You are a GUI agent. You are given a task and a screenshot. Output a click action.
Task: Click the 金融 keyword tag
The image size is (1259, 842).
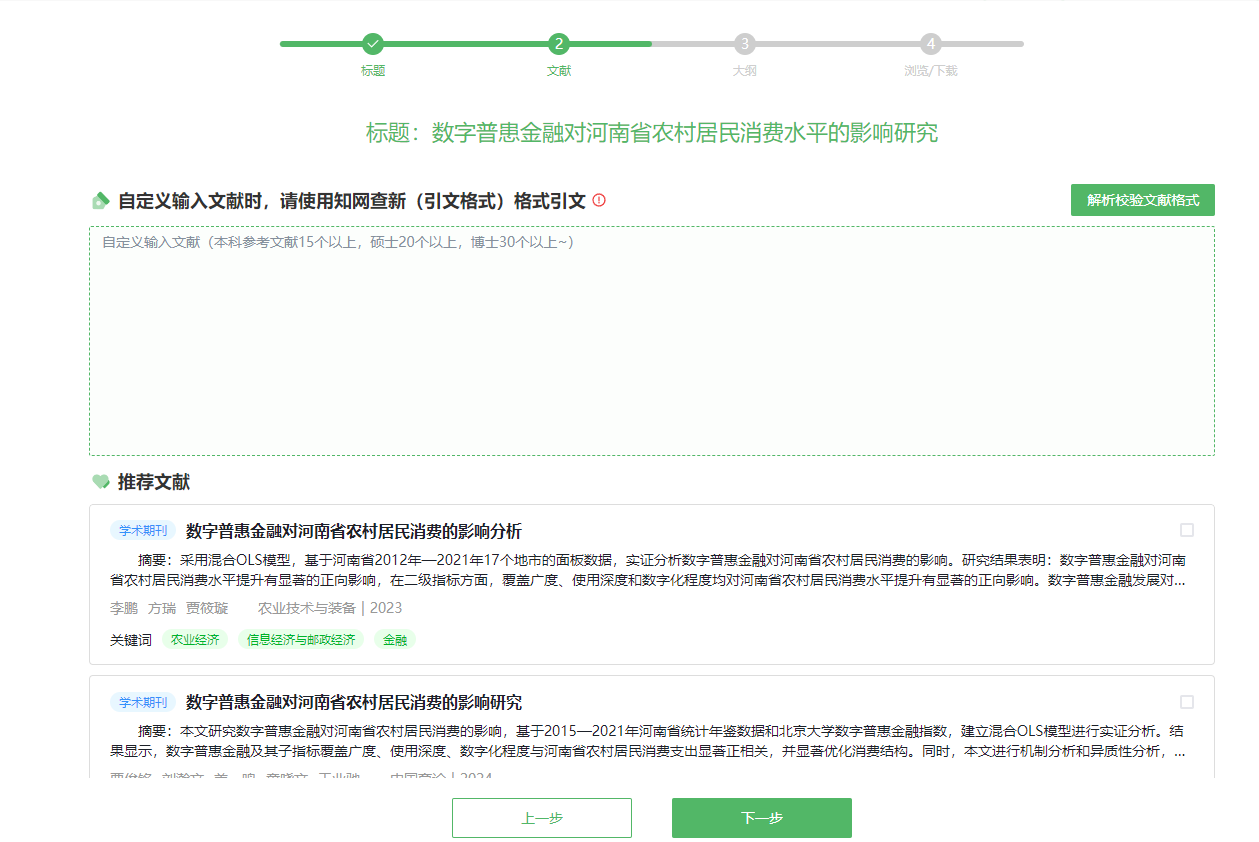pyautogui.click(x=395, y=640)
